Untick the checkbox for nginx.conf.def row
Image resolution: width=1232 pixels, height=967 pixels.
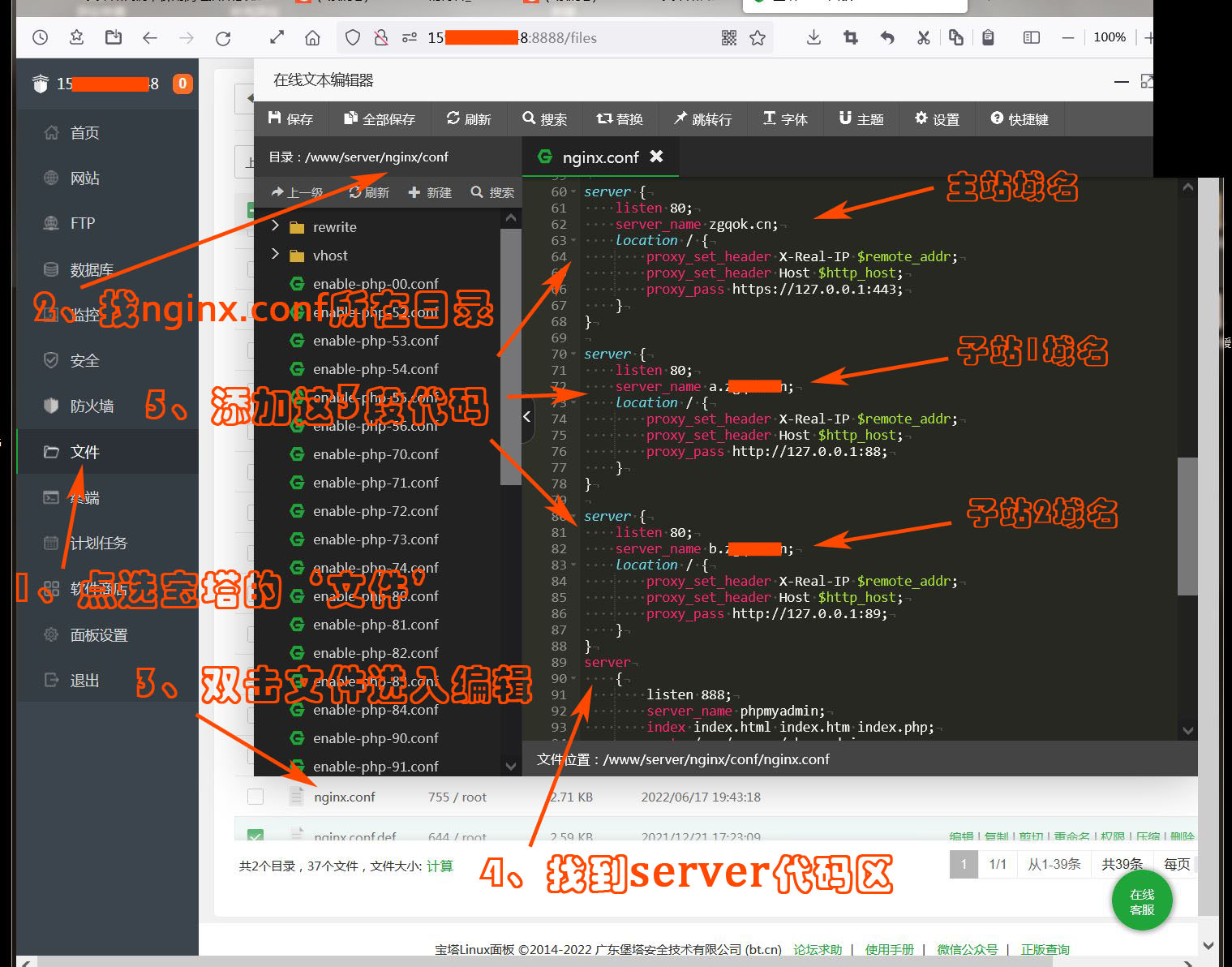pyautogui.click(x=255, y=836)
